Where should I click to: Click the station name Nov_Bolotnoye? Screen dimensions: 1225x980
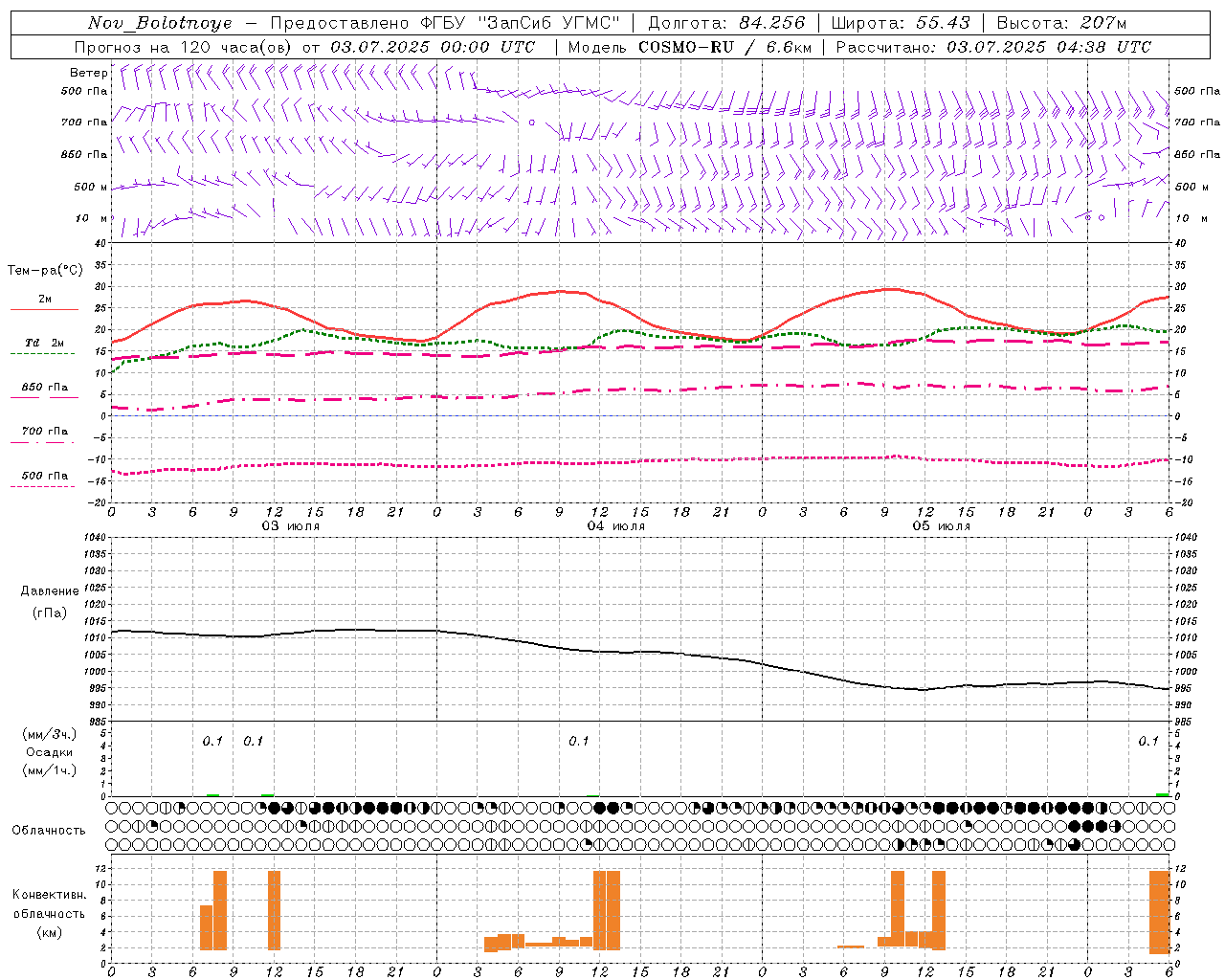[161, 23]
